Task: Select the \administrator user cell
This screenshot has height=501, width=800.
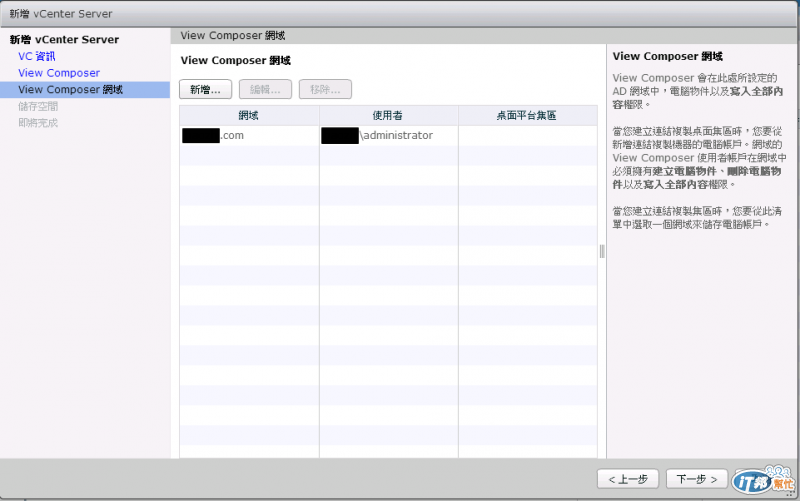Action: click(x=388, y=136)
